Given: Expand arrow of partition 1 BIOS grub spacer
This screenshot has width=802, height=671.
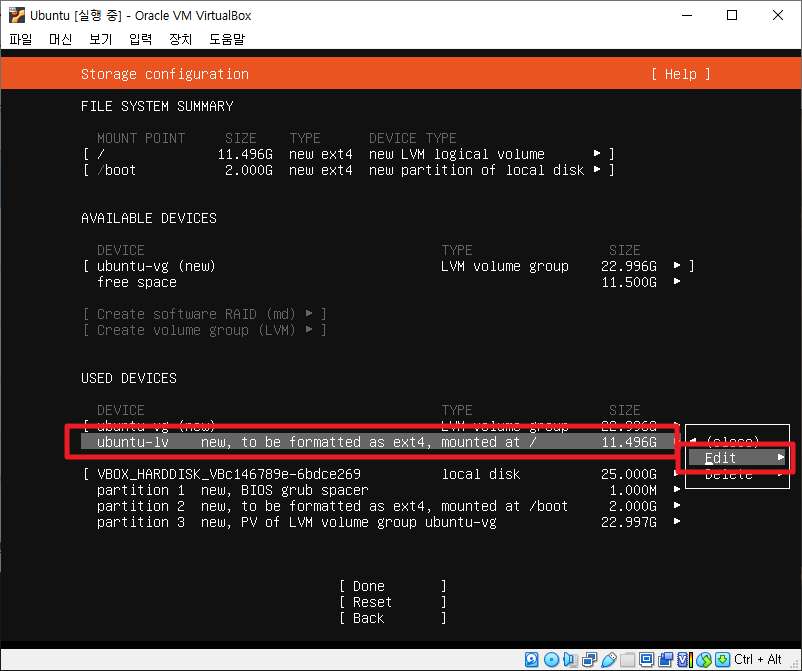Looking at the screenshot, I should (x=677, y=489).
